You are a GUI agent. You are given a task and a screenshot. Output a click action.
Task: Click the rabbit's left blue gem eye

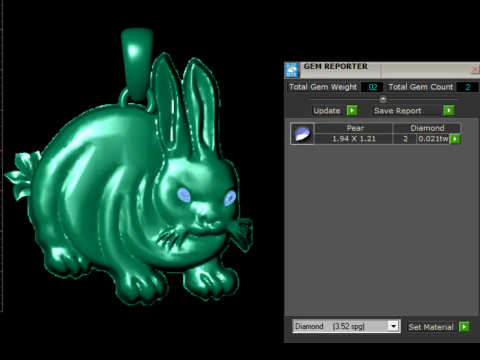[184, 195]
